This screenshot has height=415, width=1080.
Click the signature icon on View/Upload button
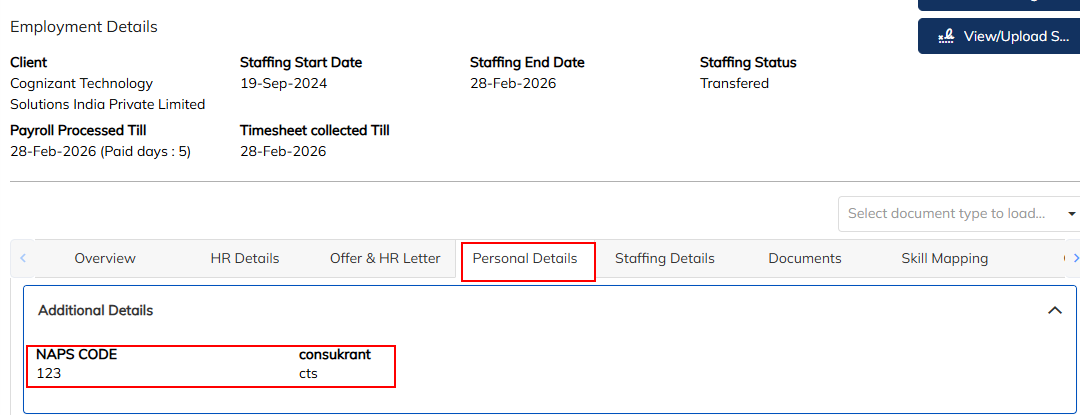945,36
